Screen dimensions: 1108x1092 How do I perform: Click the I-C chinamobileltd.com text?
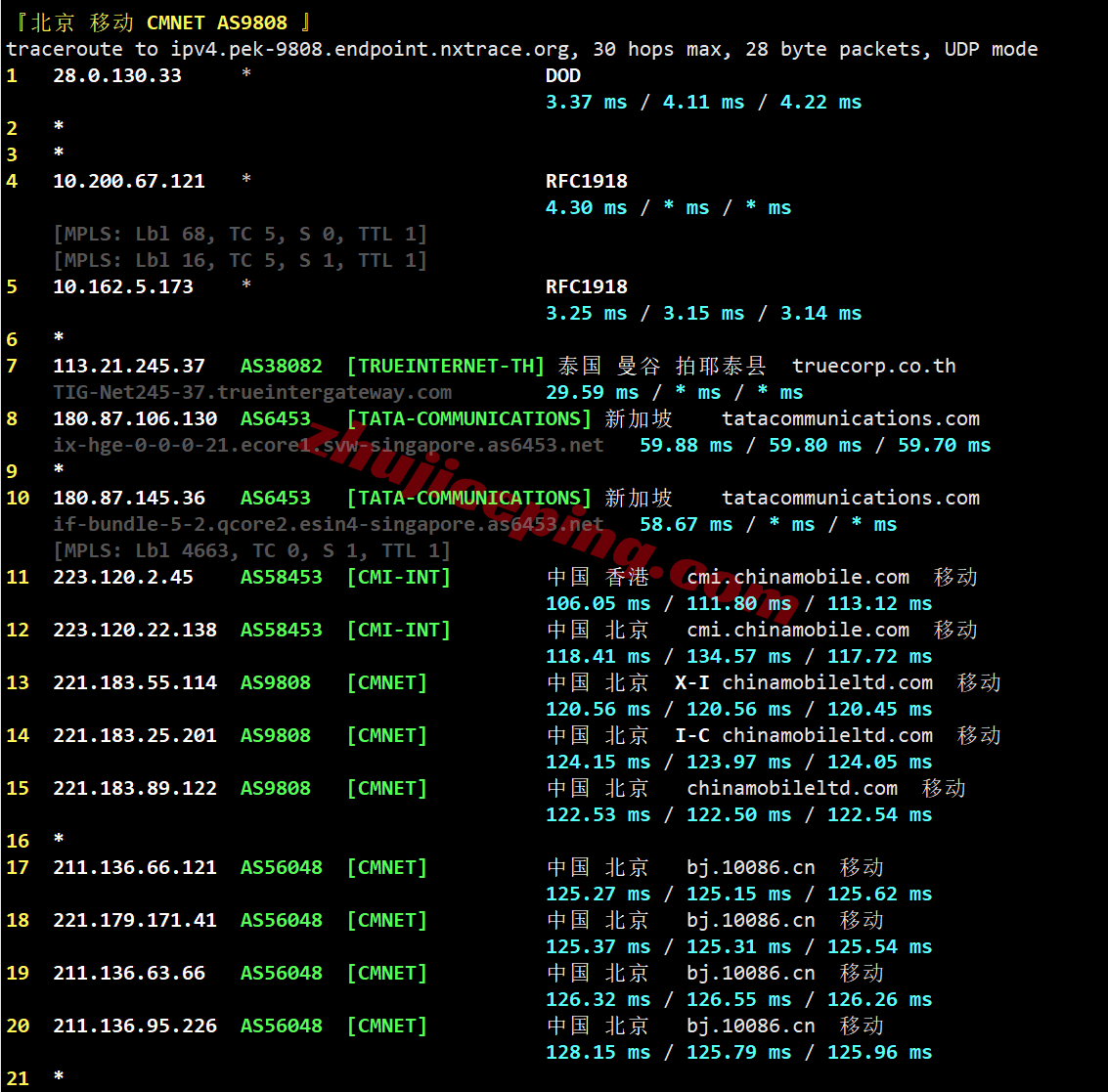[804, 735]
